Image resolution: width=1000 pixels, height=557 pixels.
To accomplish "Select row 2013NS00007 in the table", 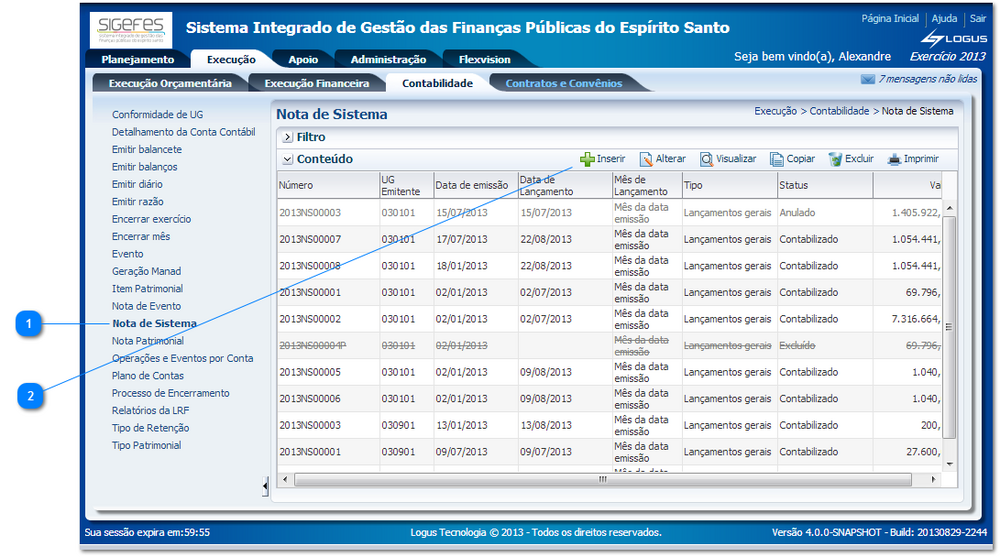I will click(x=310, y=239).
